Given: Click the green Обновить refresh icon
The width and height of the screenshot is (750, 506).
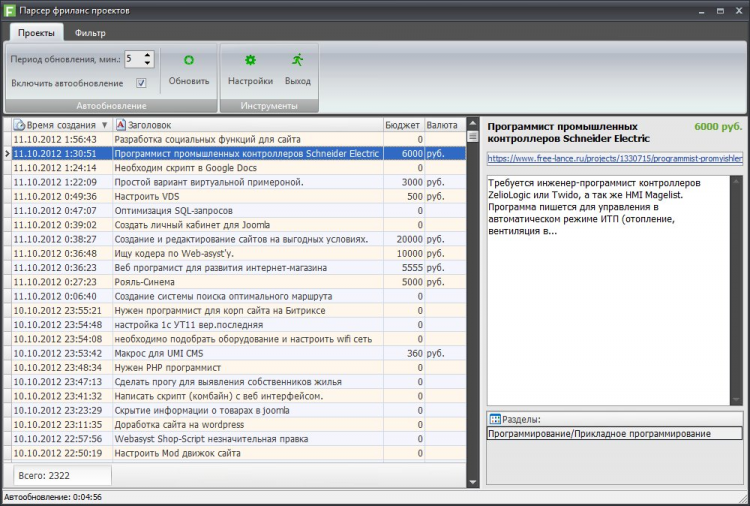Looking at the screenshot, I should 188,61.
